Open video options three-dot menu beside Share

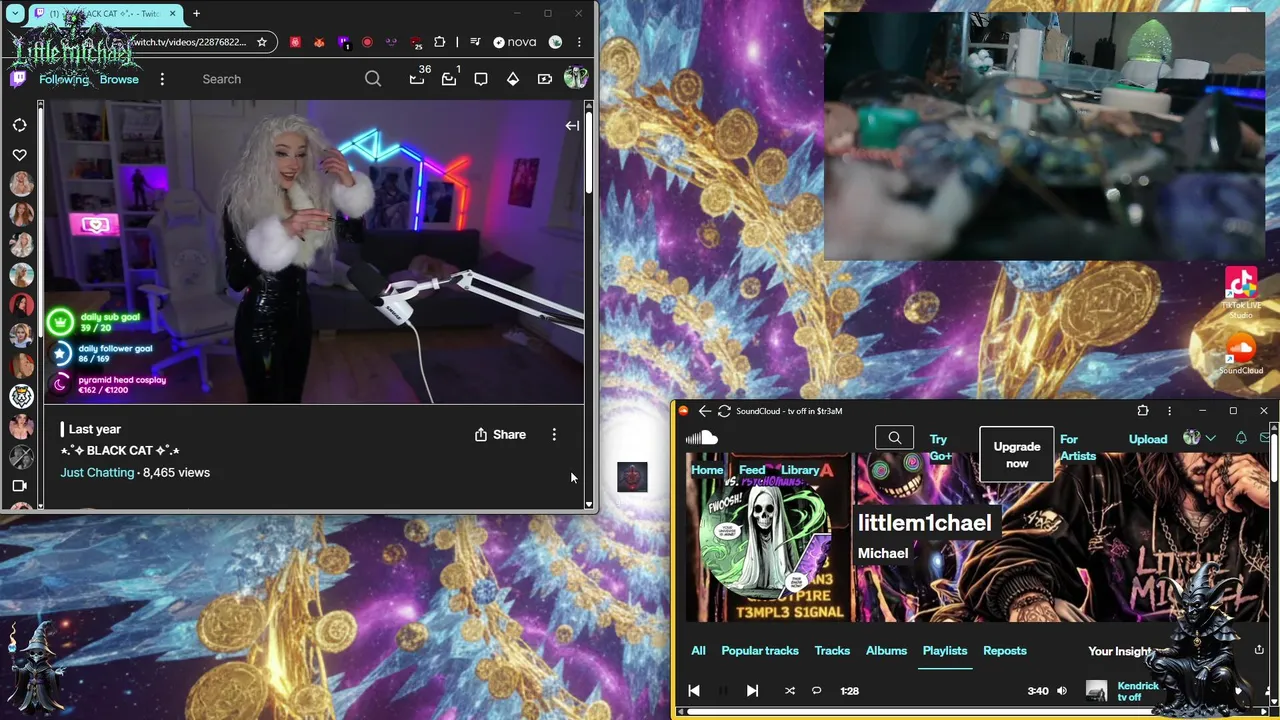(554, 434)
